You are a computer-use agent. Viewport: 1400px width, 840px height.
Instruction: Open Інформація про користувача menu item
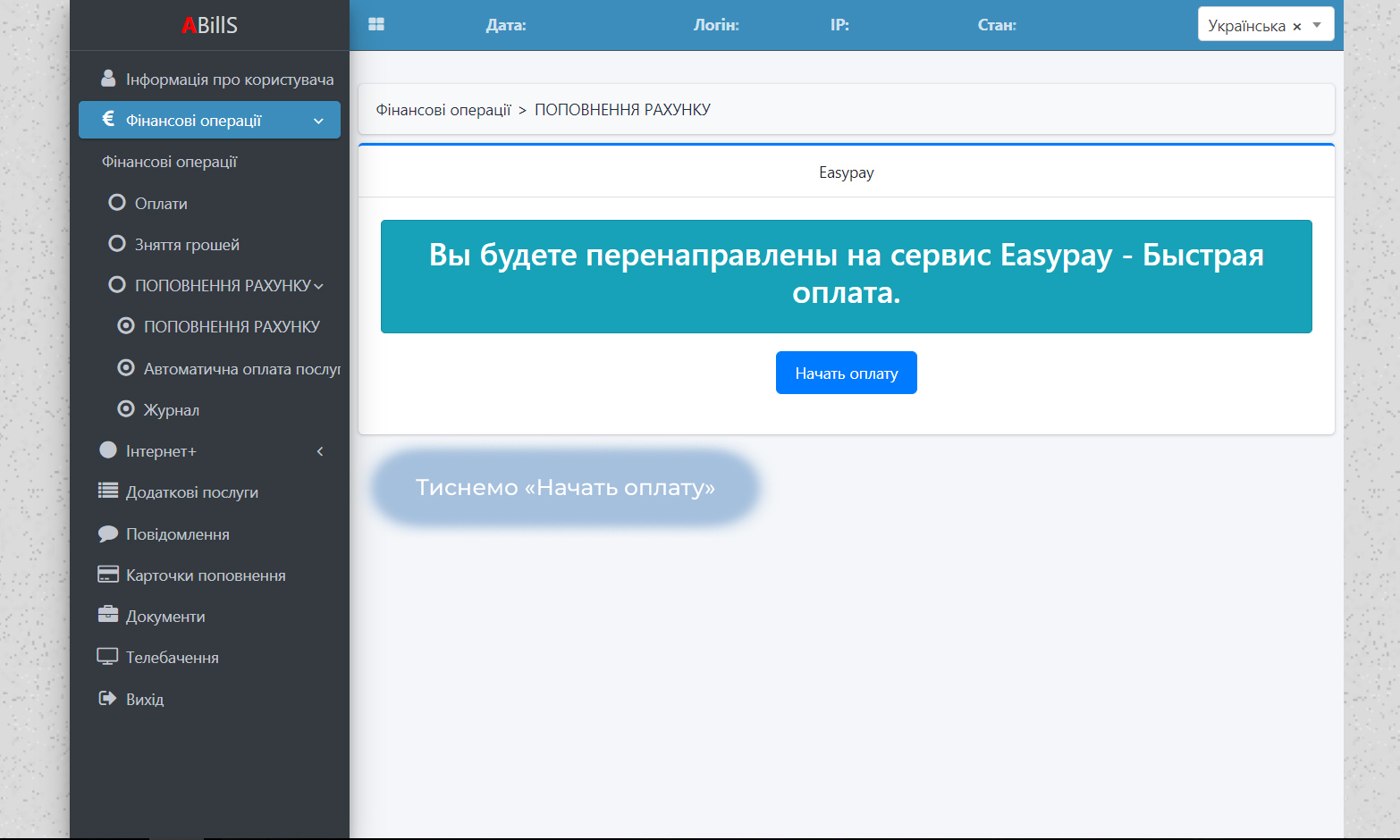click(230, 80)
